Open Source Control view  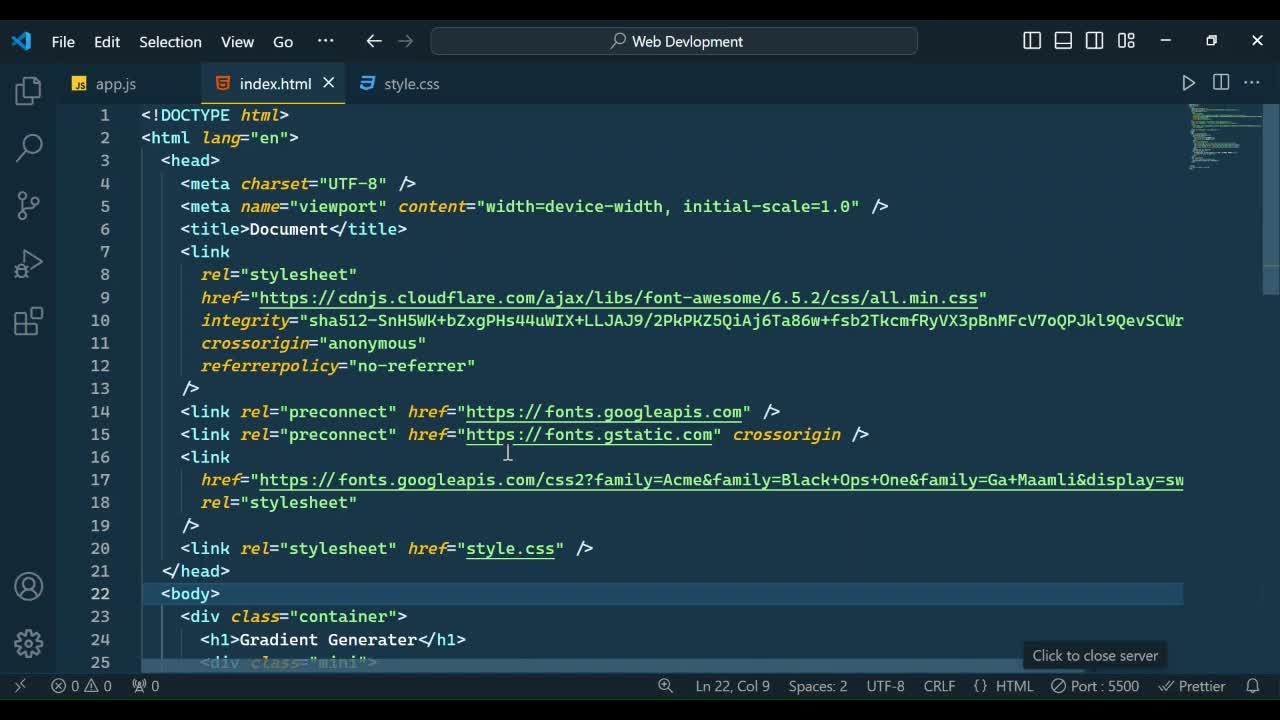coord(28,206)
